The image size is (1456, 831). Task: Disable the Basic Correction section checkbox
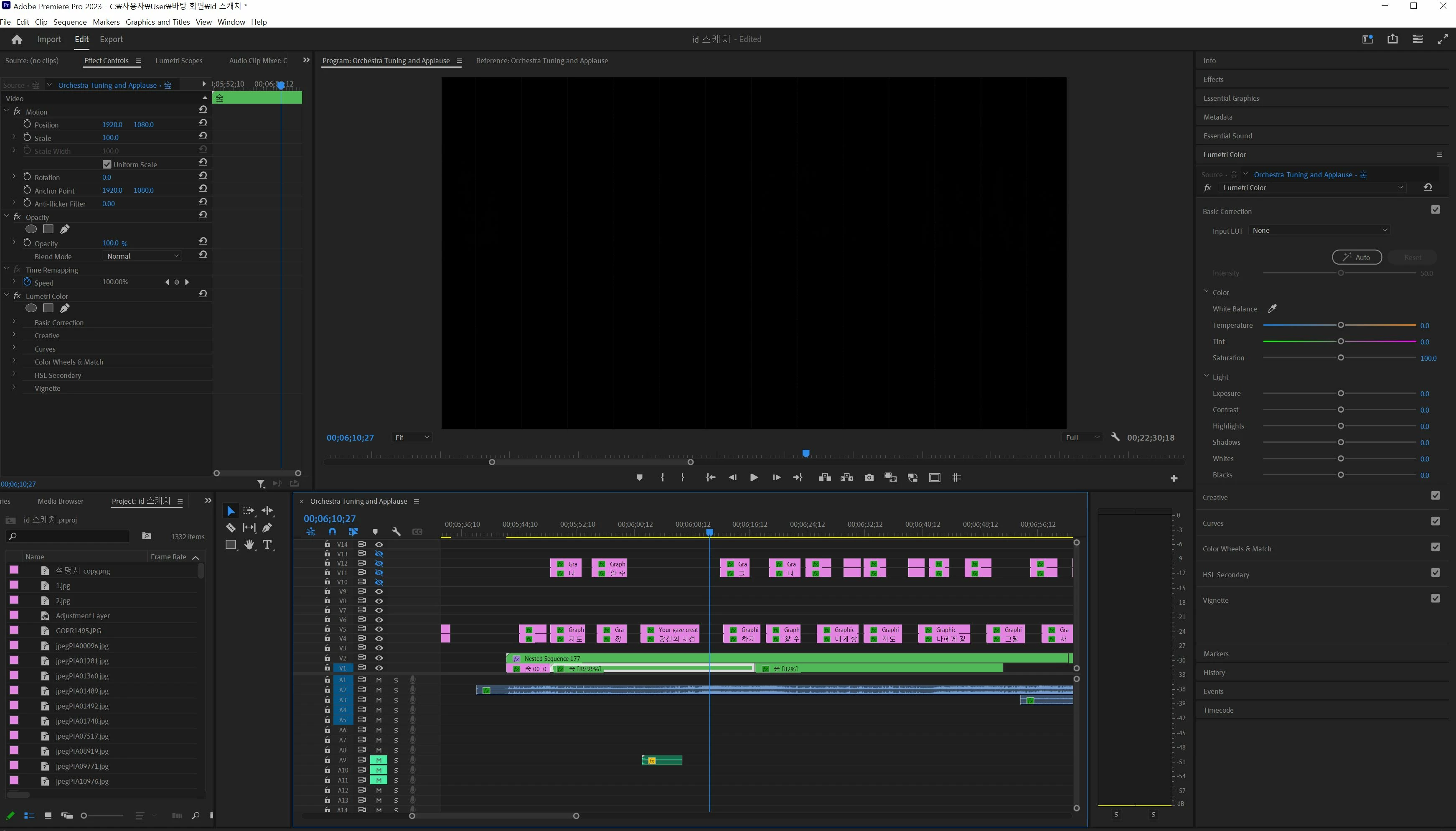click(x=1435, y=210)
